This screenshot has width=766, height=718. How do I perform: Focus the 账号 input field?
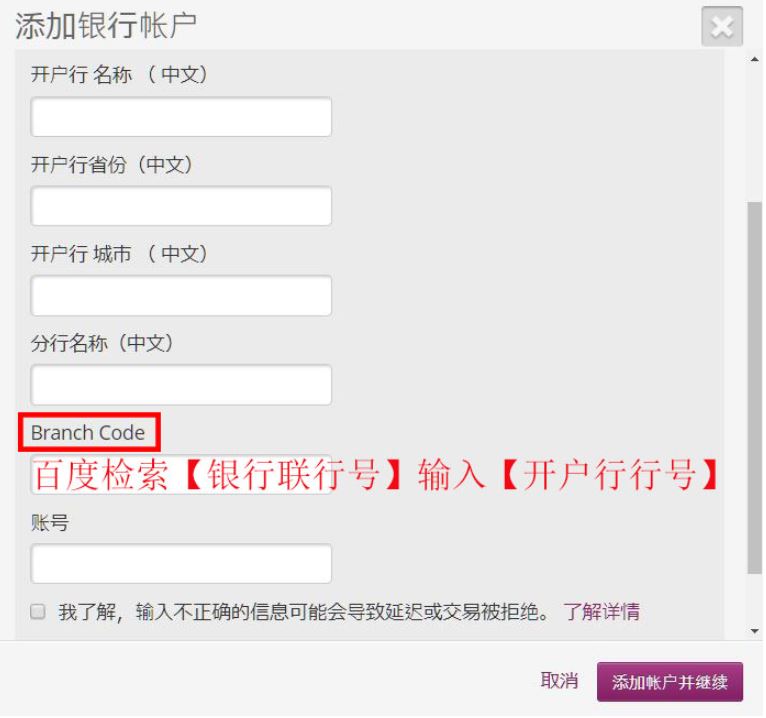tap(181, 565)
